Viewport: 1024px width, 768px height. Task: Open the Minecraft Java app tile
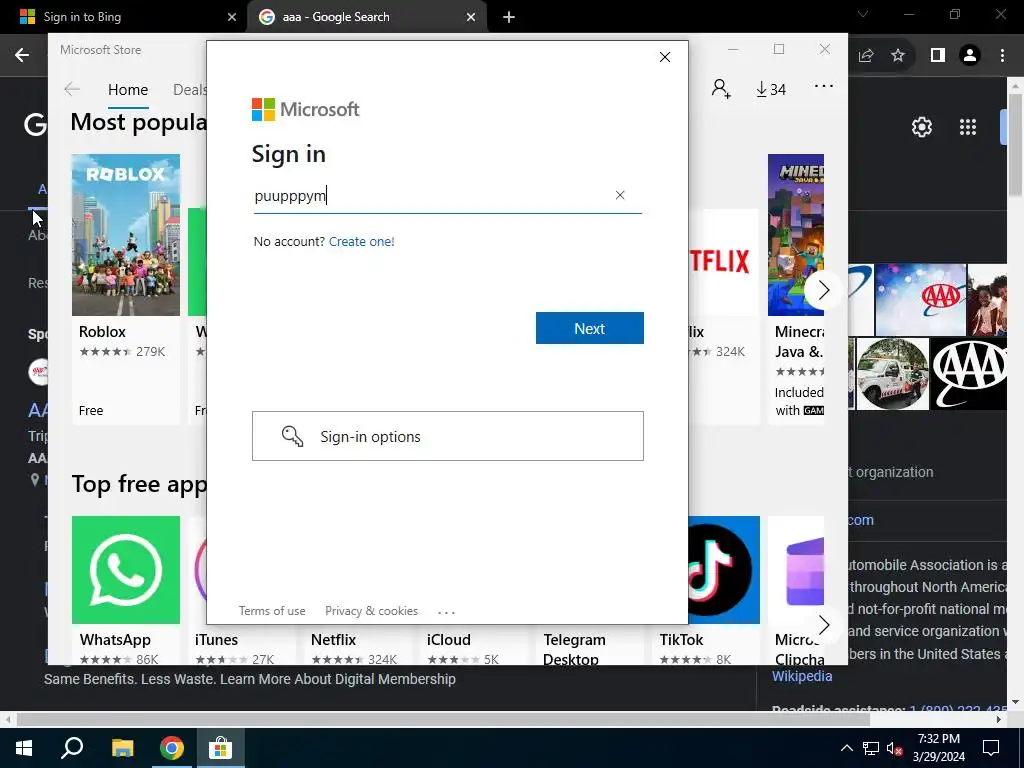(x=796, y=289)
